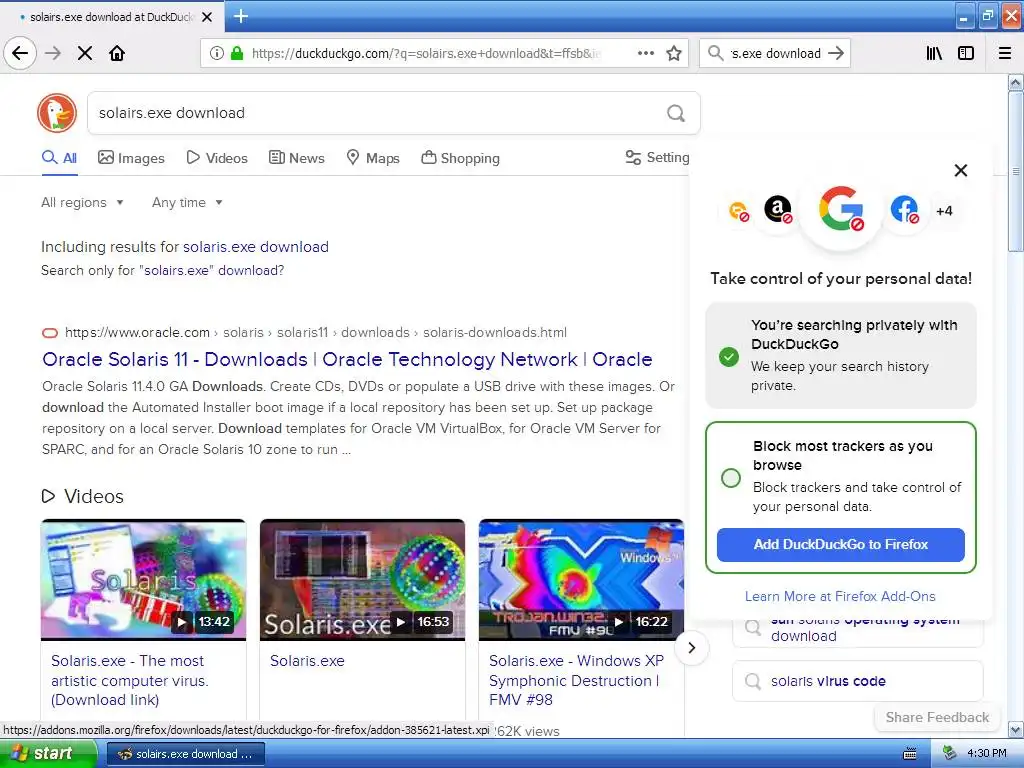1024x768 pixels.
Task: Click the DuckDuckGo duck logo
Action: click(x=57, y=112)
